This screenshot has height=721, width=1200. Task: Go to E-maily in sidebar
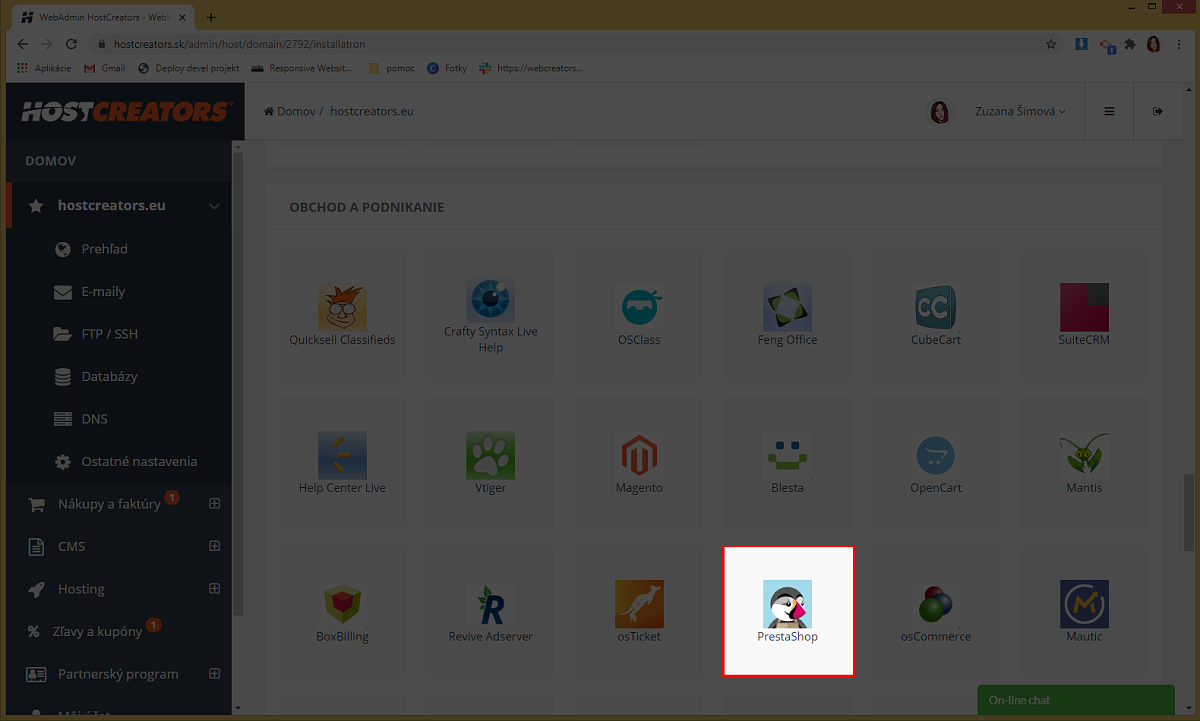pyautogui.click(x=103, y=292)
